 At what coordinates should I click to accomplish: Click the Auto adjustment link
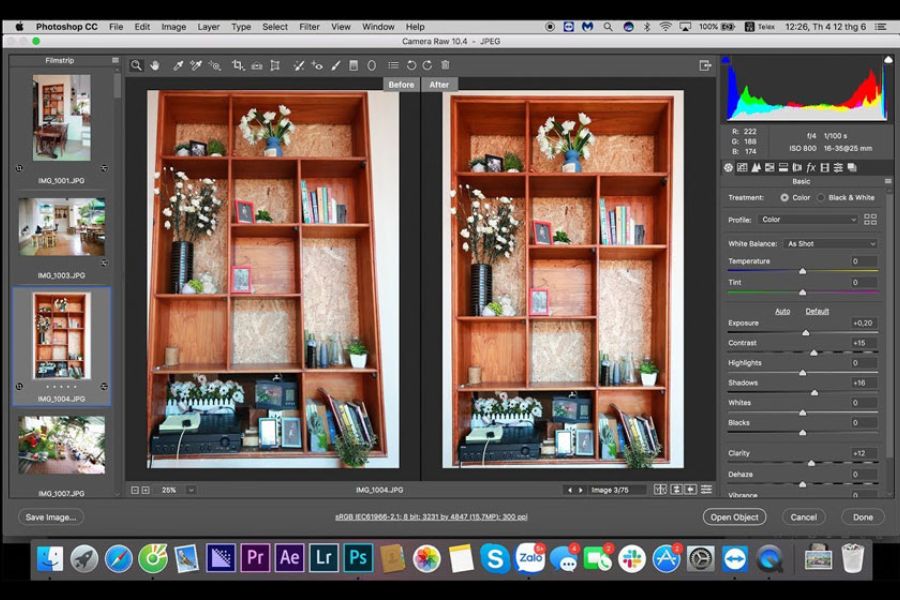click(x=782, y=311)
